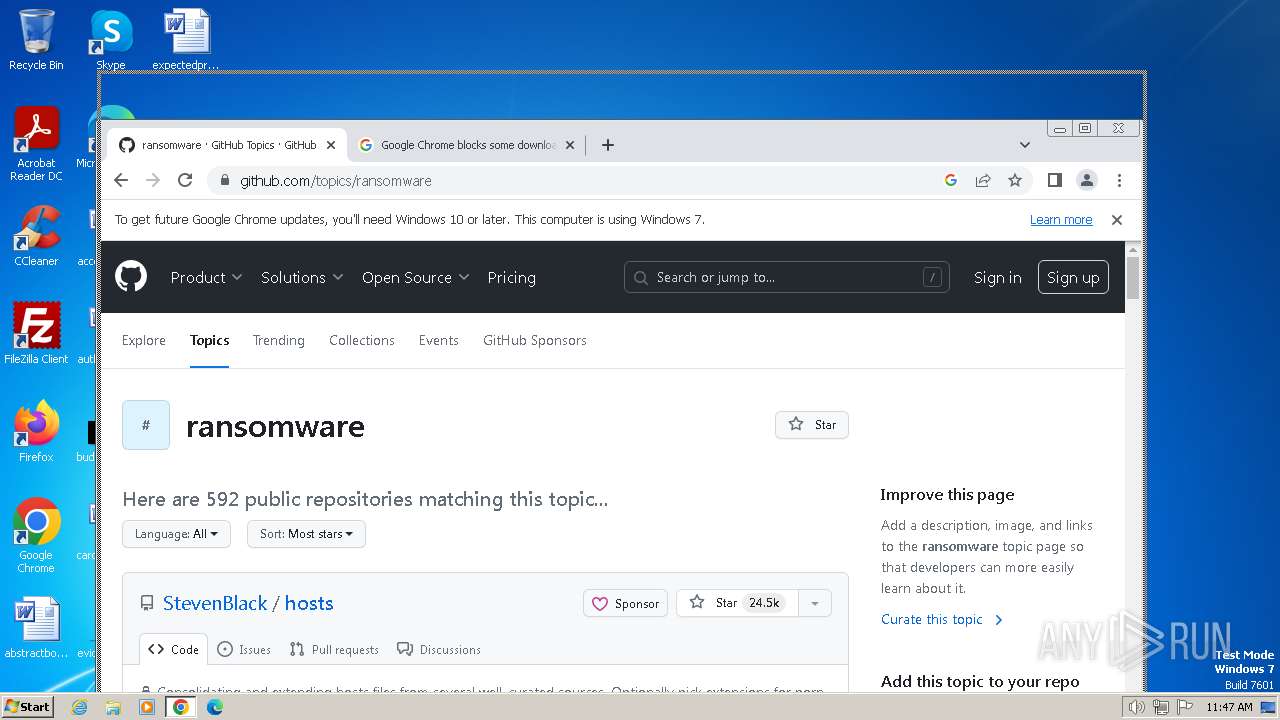The height and width of the screenshot is (720, 1280).
Task: Open the GitHub Sponsors tab
Action: click(535, 340)
